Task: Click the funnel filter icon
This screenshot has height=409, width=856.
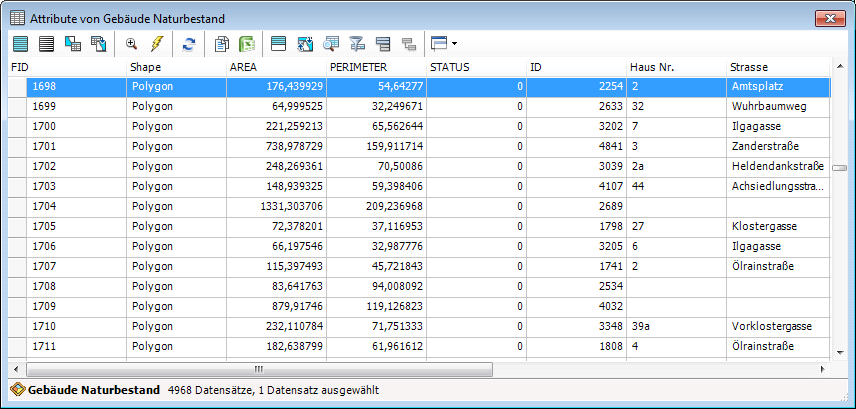Action: click(357, 44)
